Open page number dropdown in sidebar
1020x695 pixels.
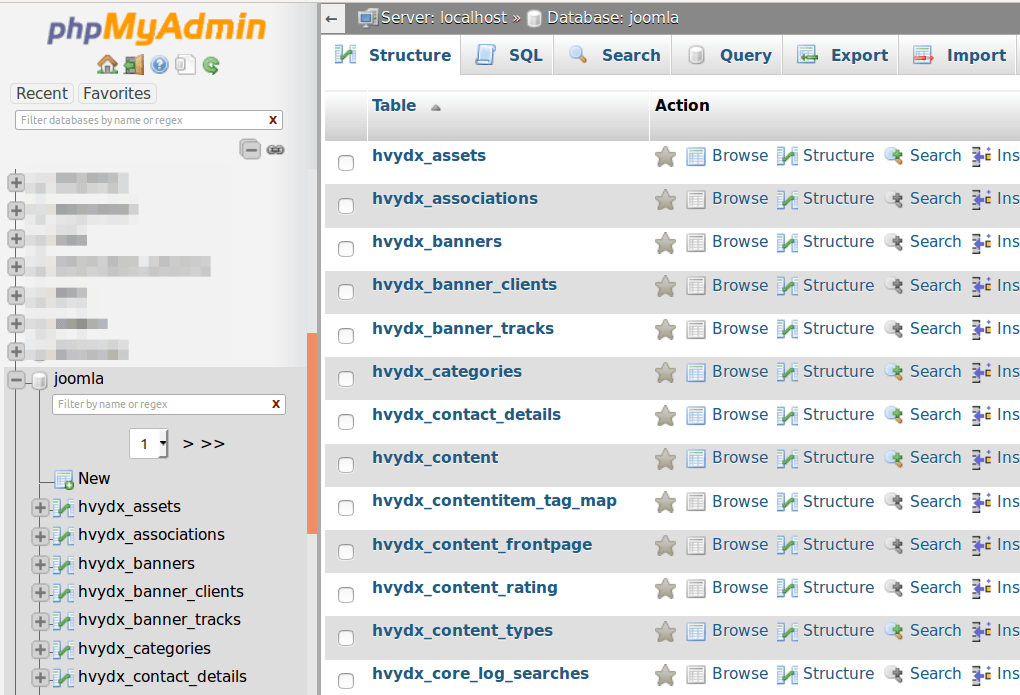click(149, 444)
